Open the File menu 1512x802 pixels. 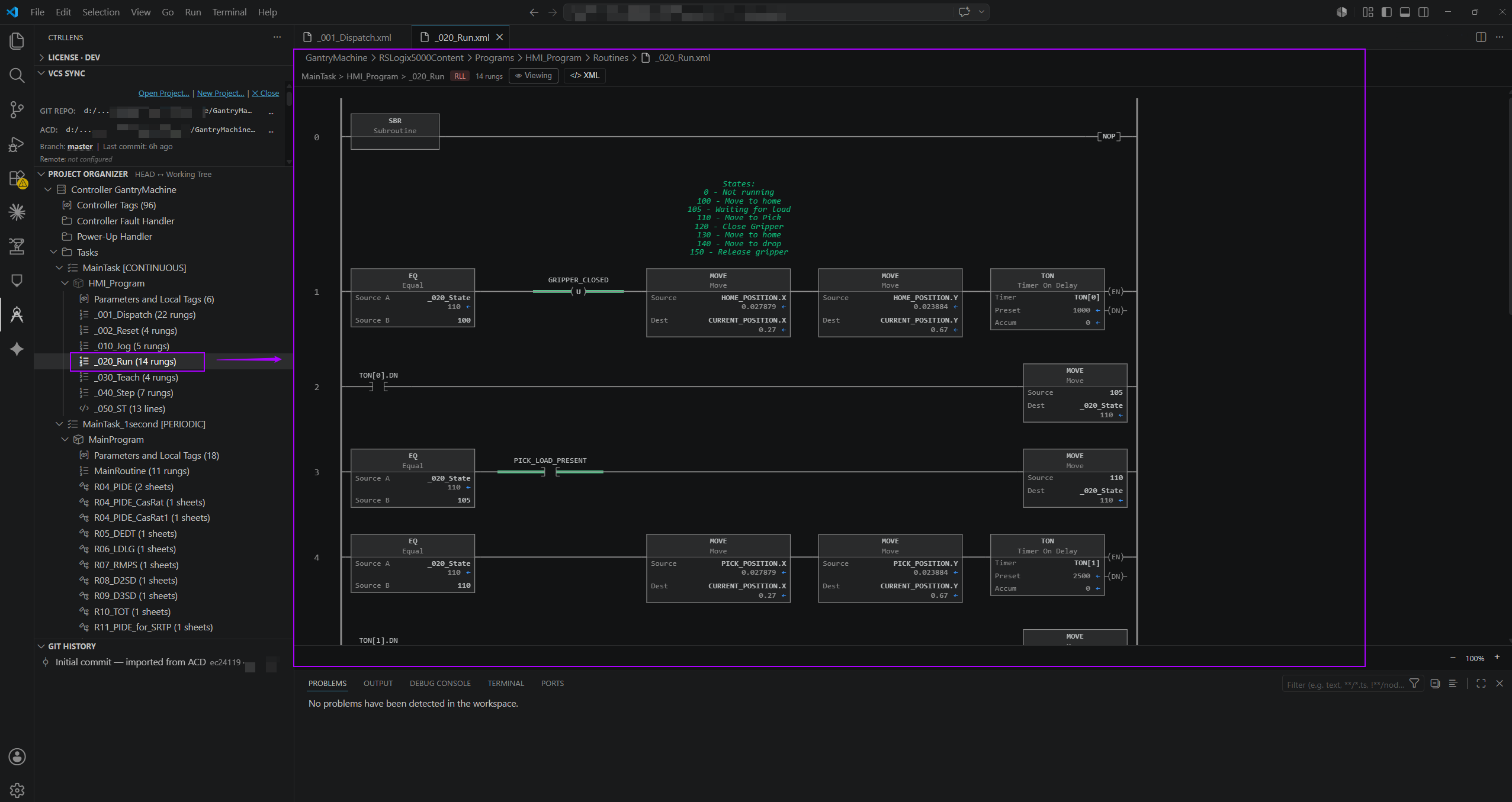point(37,12)
